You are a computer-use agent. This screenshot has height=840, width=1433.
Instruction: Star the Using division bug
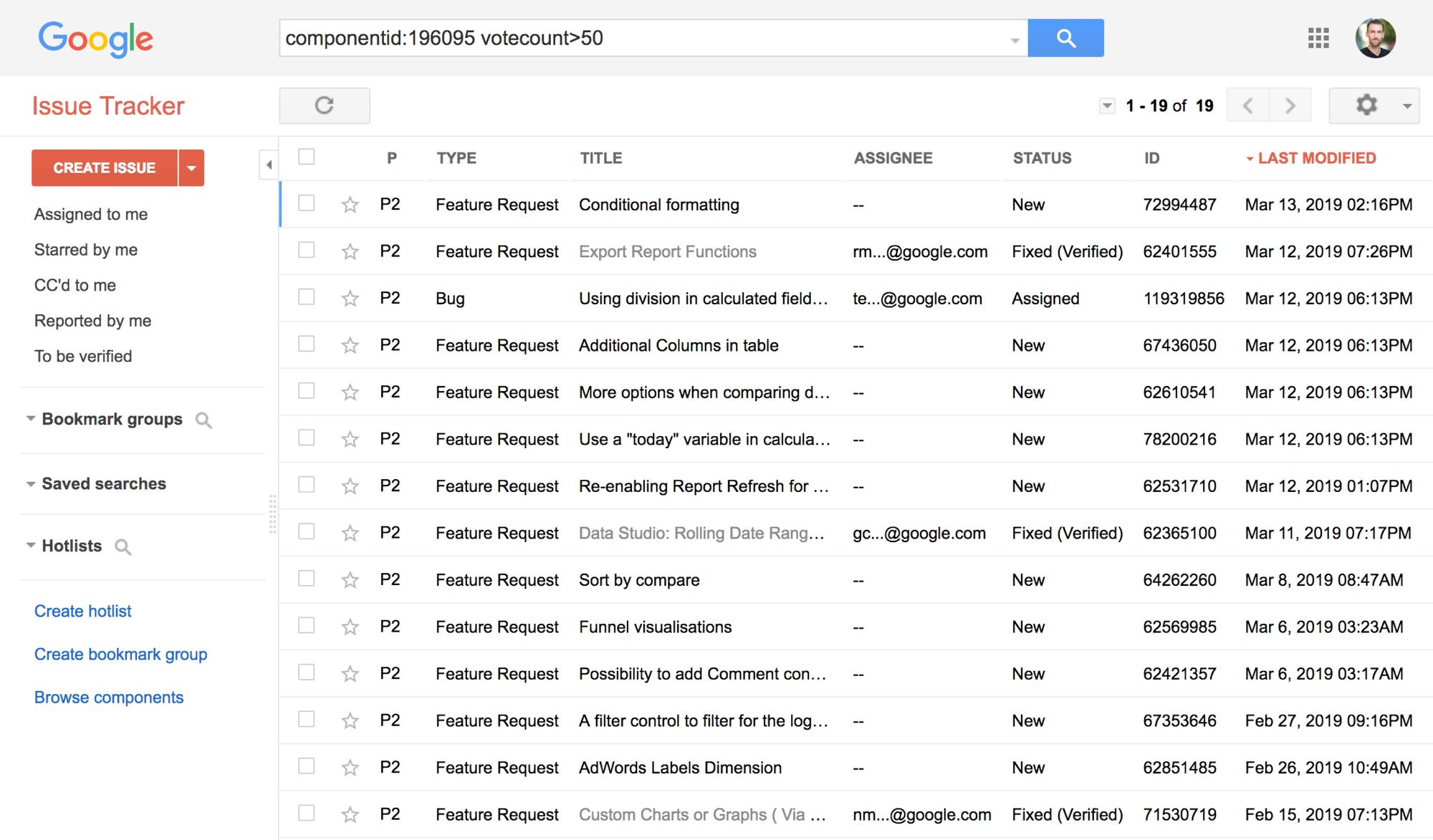350,299
